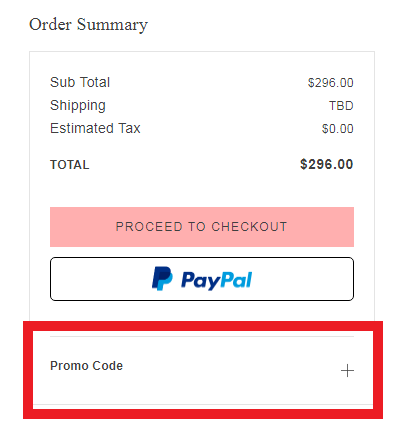The image size is (409, 430).
Task: Click the Estimated Tax label
Action: coord(95,128)
